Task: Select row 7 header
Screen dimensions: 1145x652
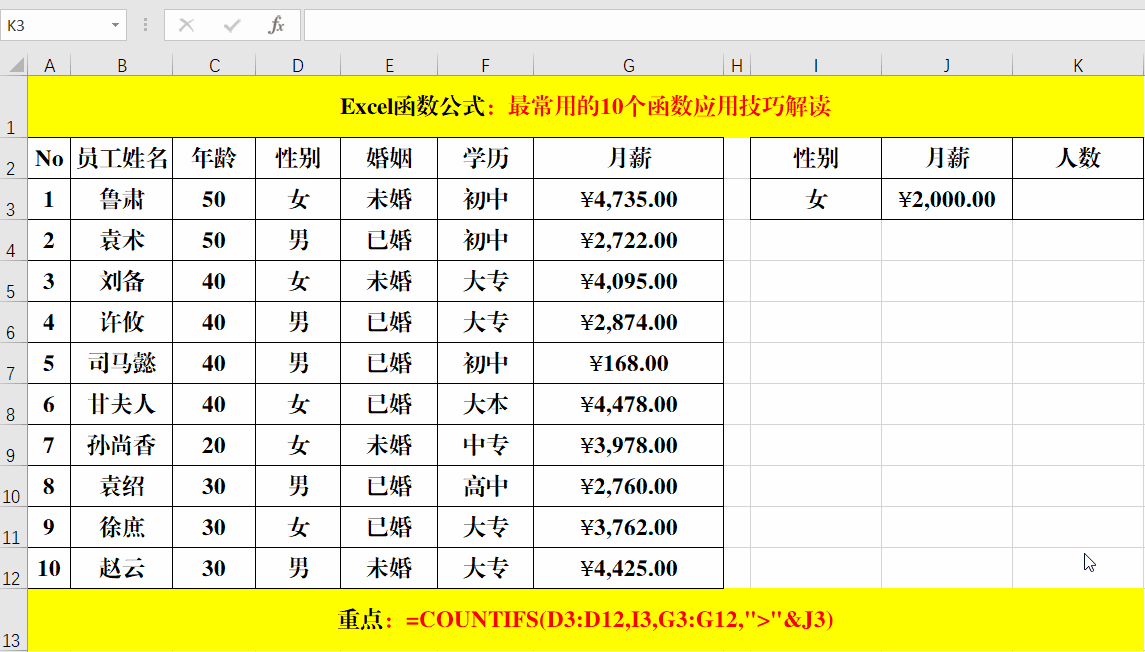Action: click(14, 364)
